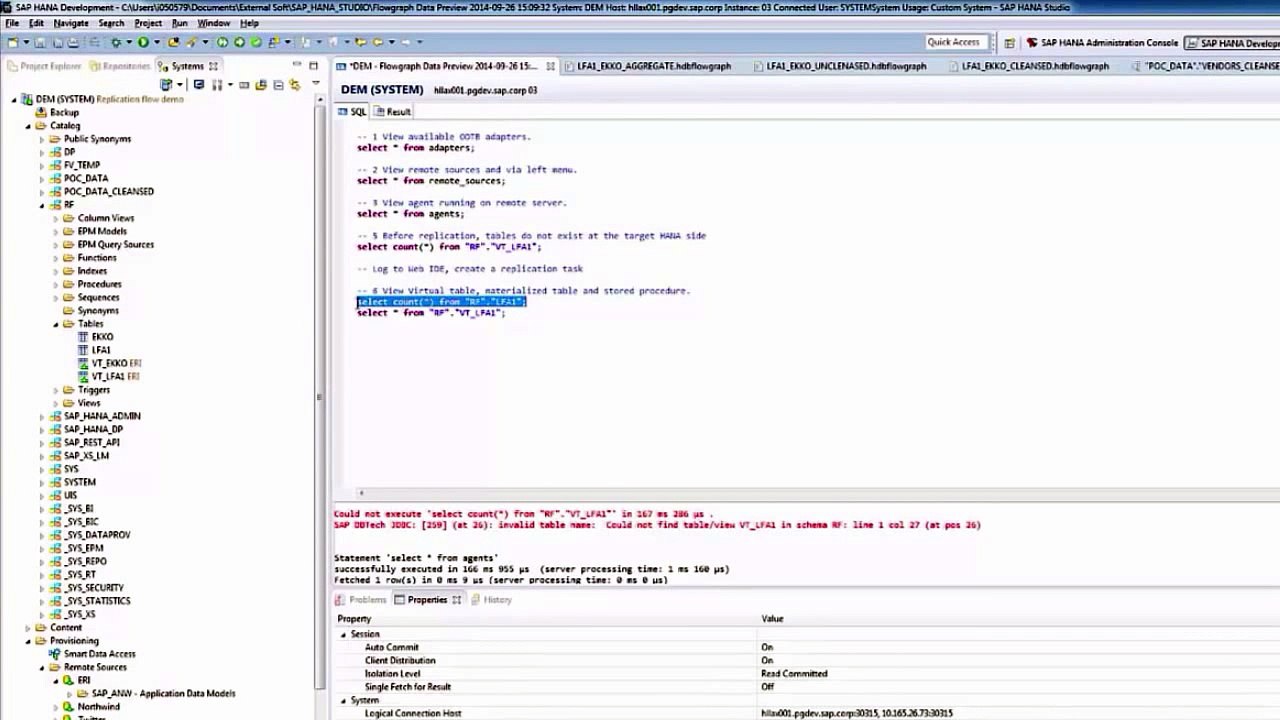Switch to Project Explorer view tab
1280x720 pixels.
point(43,66)
